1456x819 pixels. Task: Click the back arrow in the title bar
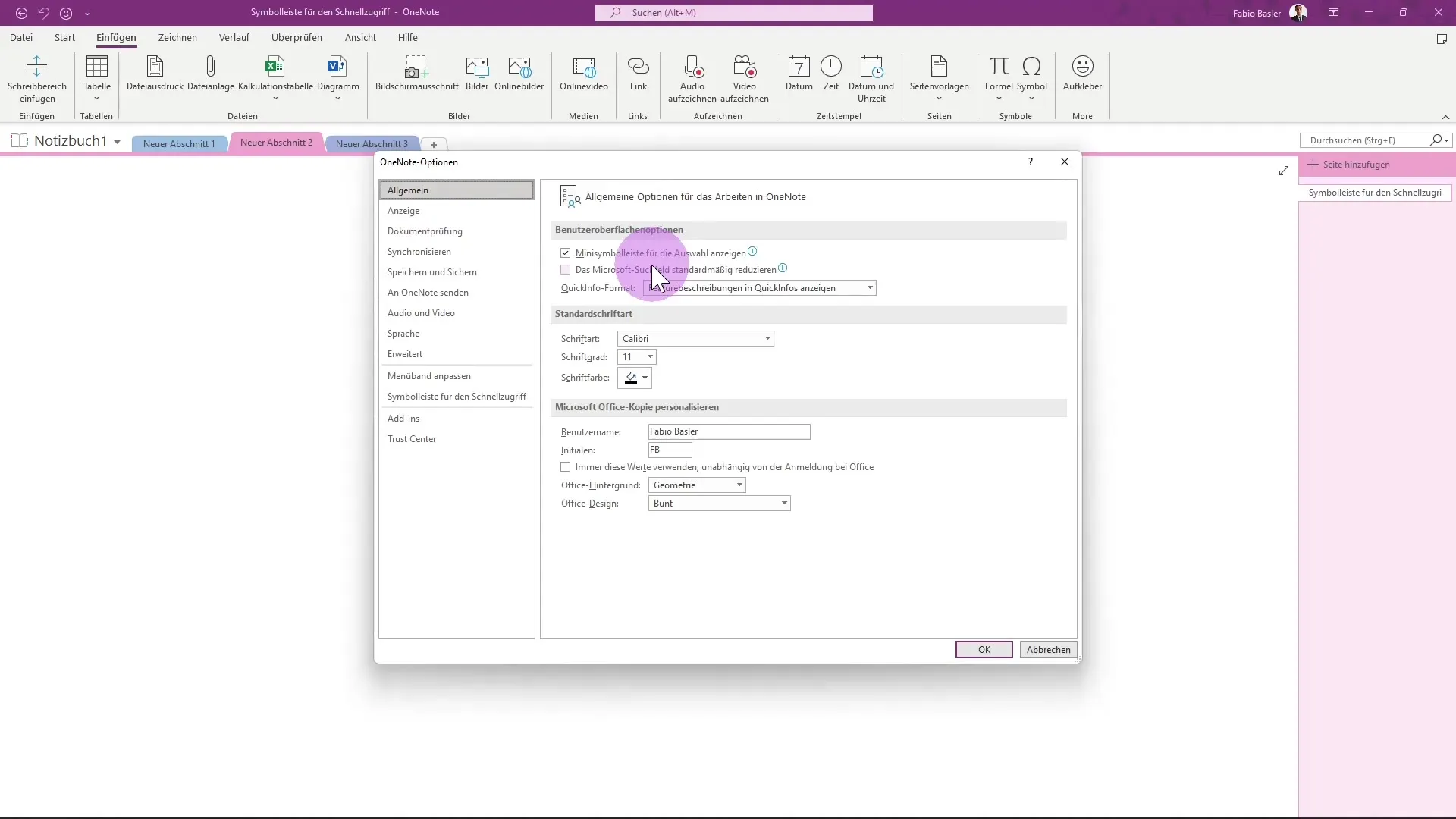click(21, 13)
